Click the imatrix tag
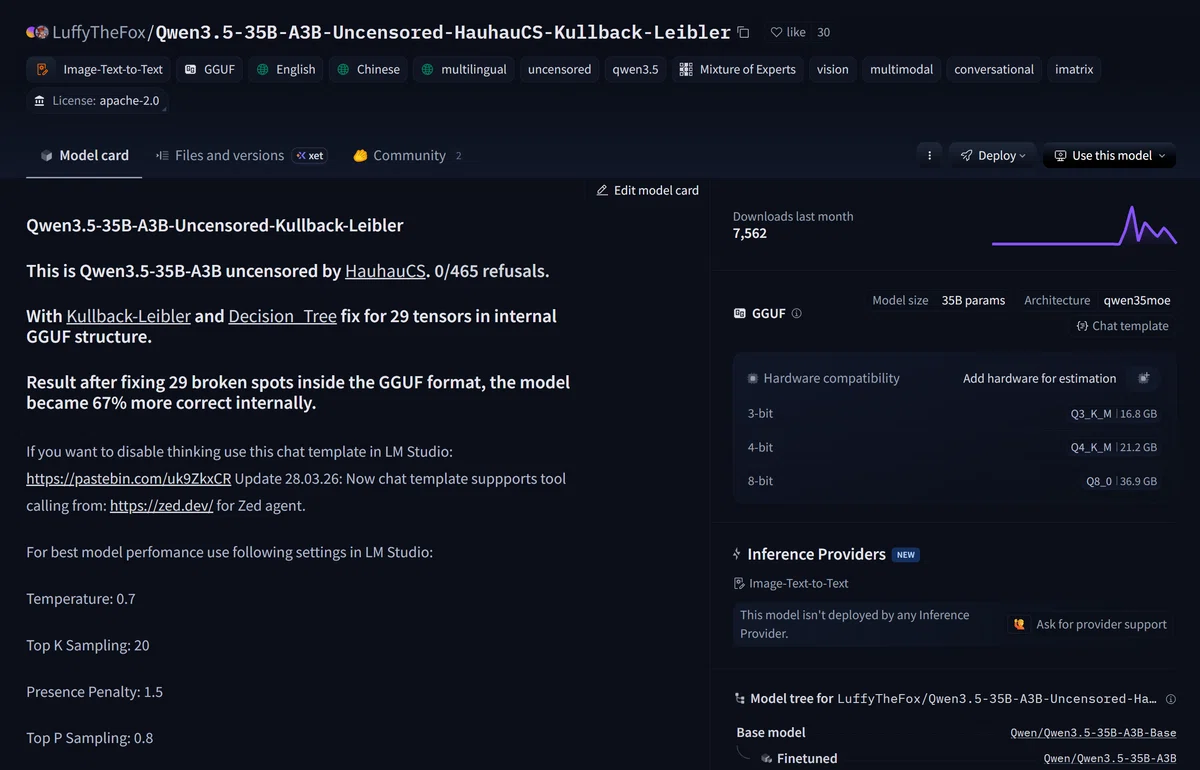The image size is (1200, 770). pos(1074,69)
